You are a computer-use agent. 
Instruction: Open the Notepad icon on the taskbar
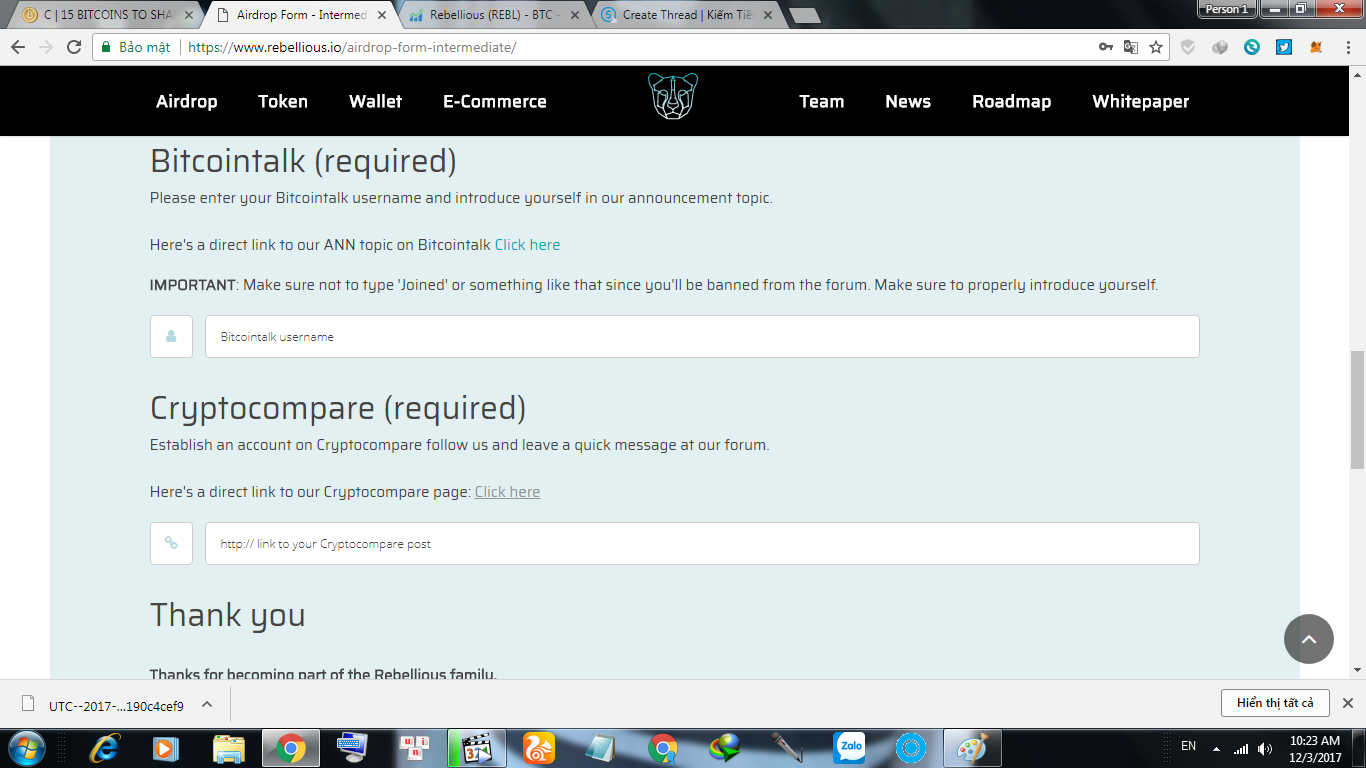[601, 748]
